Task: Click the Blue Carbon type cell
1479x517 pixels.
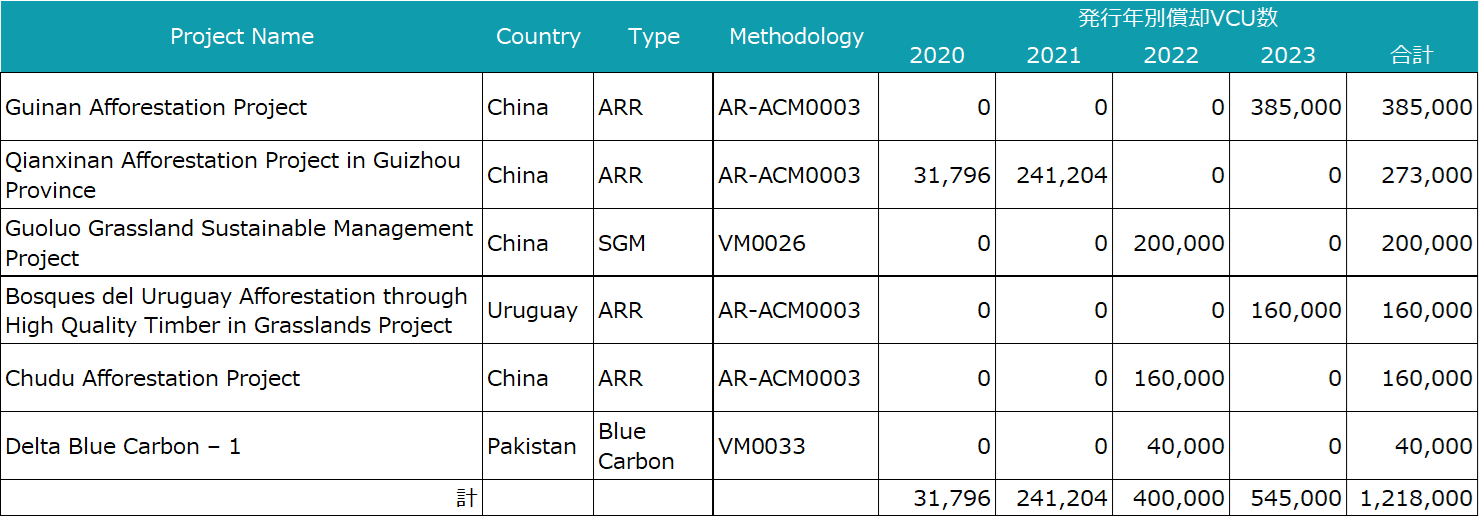Action: click(x=636, y=446)
